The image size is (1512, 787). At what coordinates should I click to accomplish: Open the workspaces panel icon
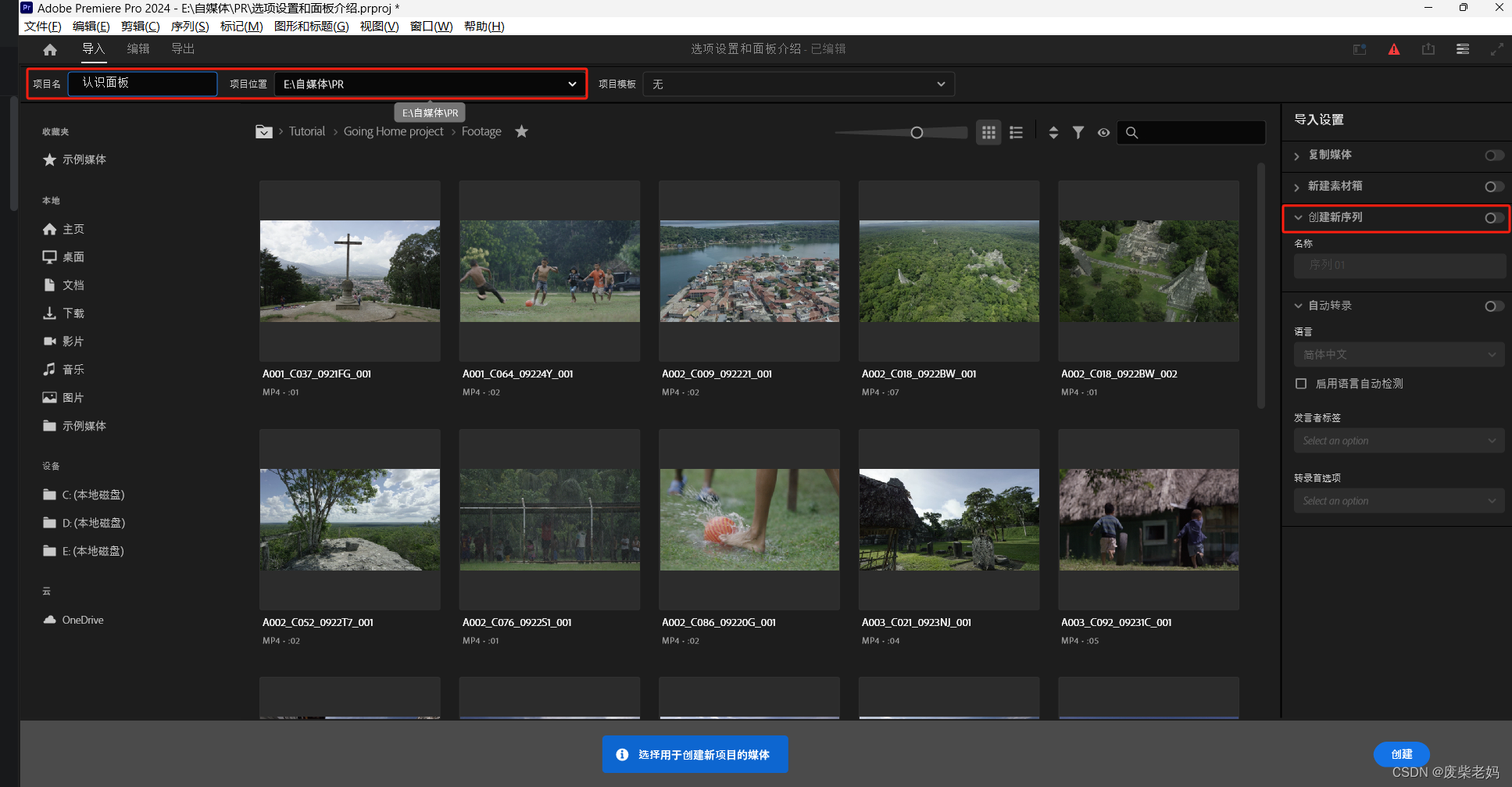point(1463,49)
